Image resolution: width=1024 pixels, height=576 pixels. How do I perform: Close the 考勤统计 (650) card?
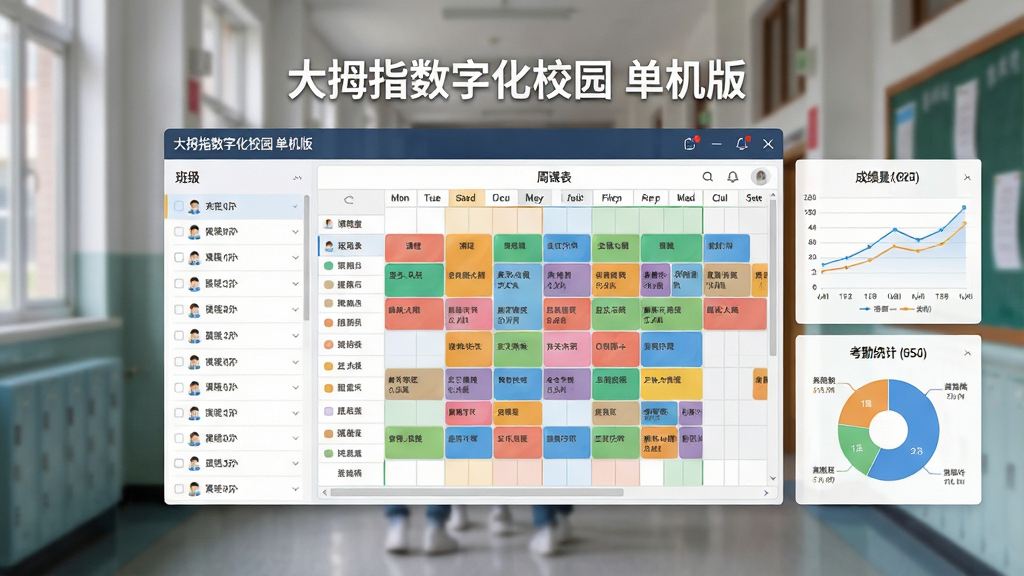coord(967,353)
